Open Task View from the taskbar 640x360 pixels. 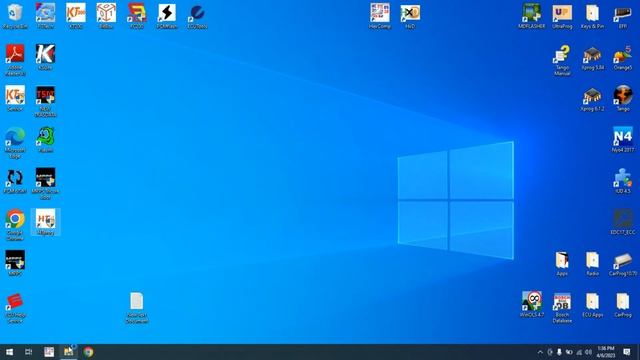29,352
